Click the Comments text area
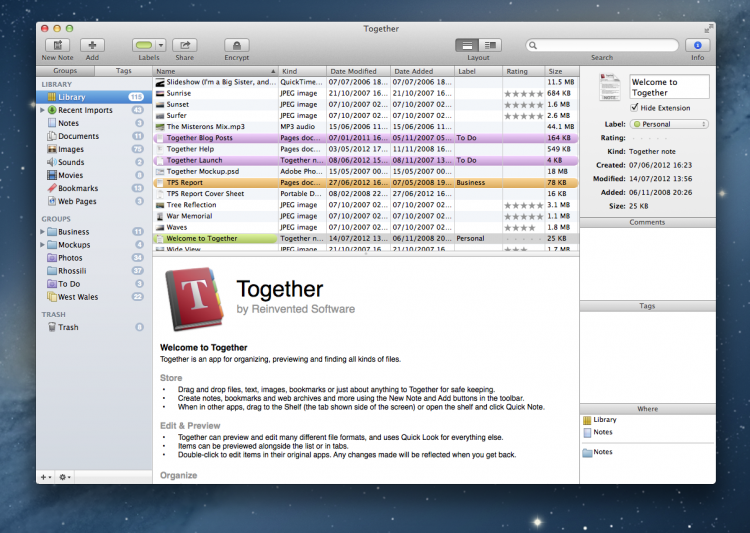 pyautogui.click(x=648, y=264)
